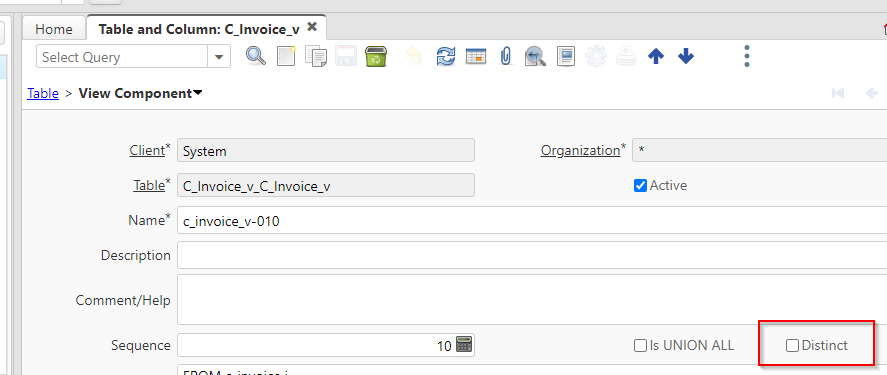Focus the Select Query text box
Image resolution: width=887 pixels, height=375 pixels.
coord(123,57)
